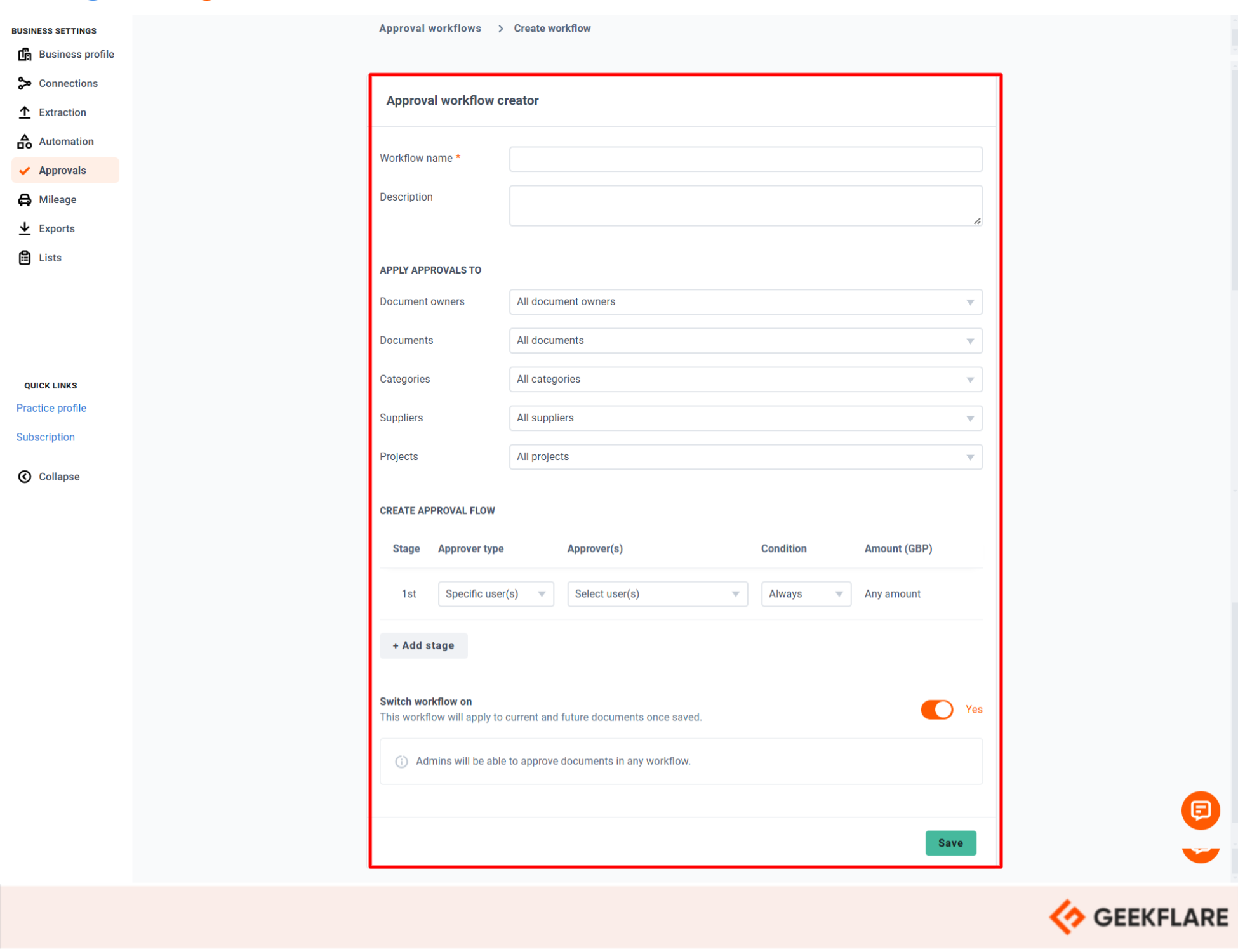
Task: Click the + Add stage button
Action: coord(423,646)
